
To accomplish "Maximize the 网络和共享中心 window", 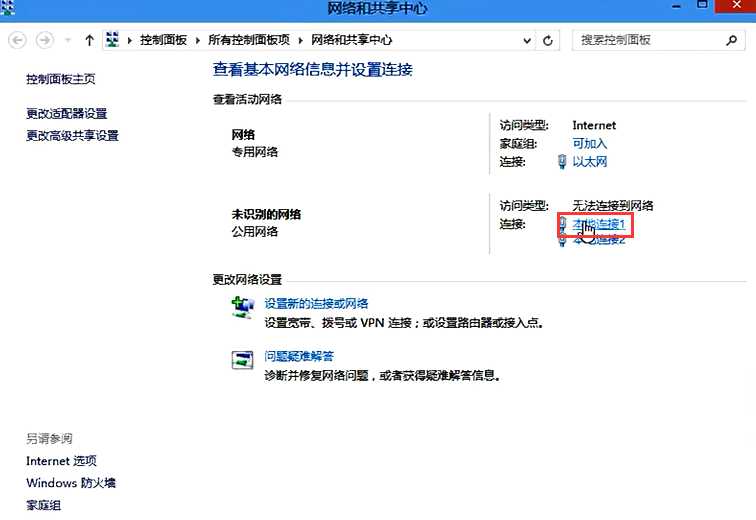I will pyautogui.click(x=702, y=5).
